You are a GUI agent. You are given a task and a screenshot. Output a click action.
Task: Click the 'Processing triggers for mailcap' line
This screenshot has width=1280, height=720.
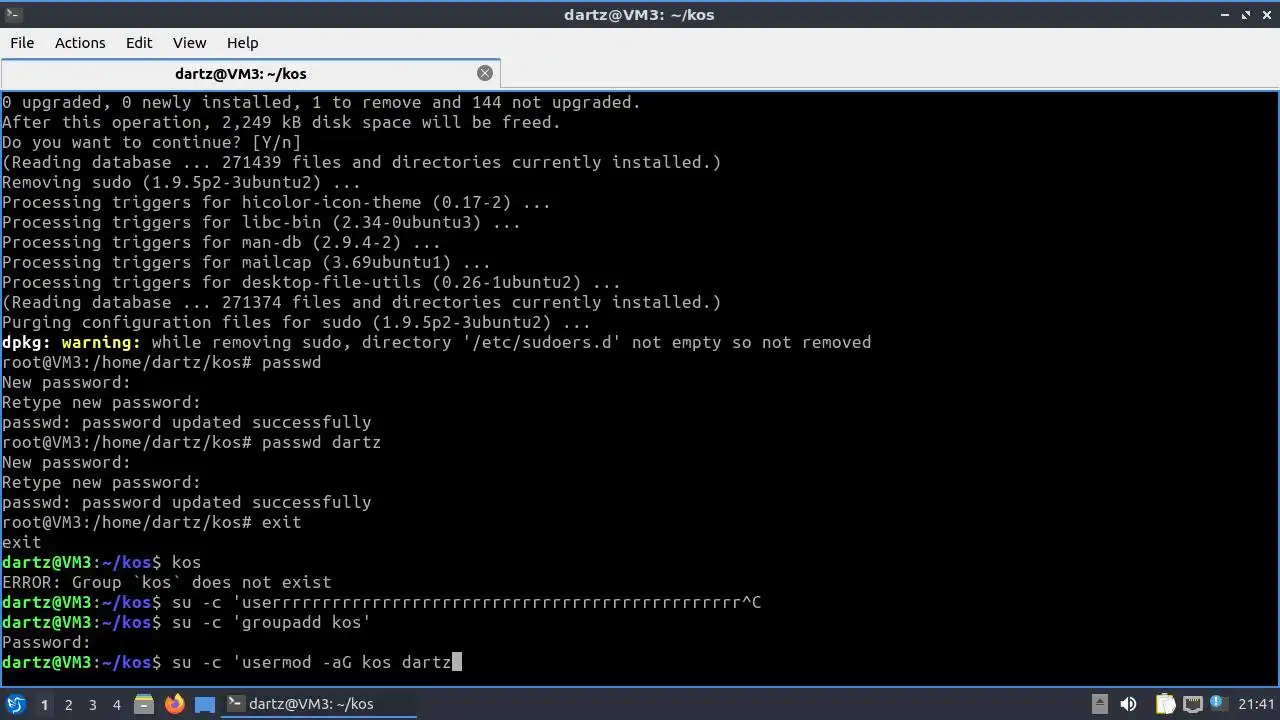(x=246, y=262)
